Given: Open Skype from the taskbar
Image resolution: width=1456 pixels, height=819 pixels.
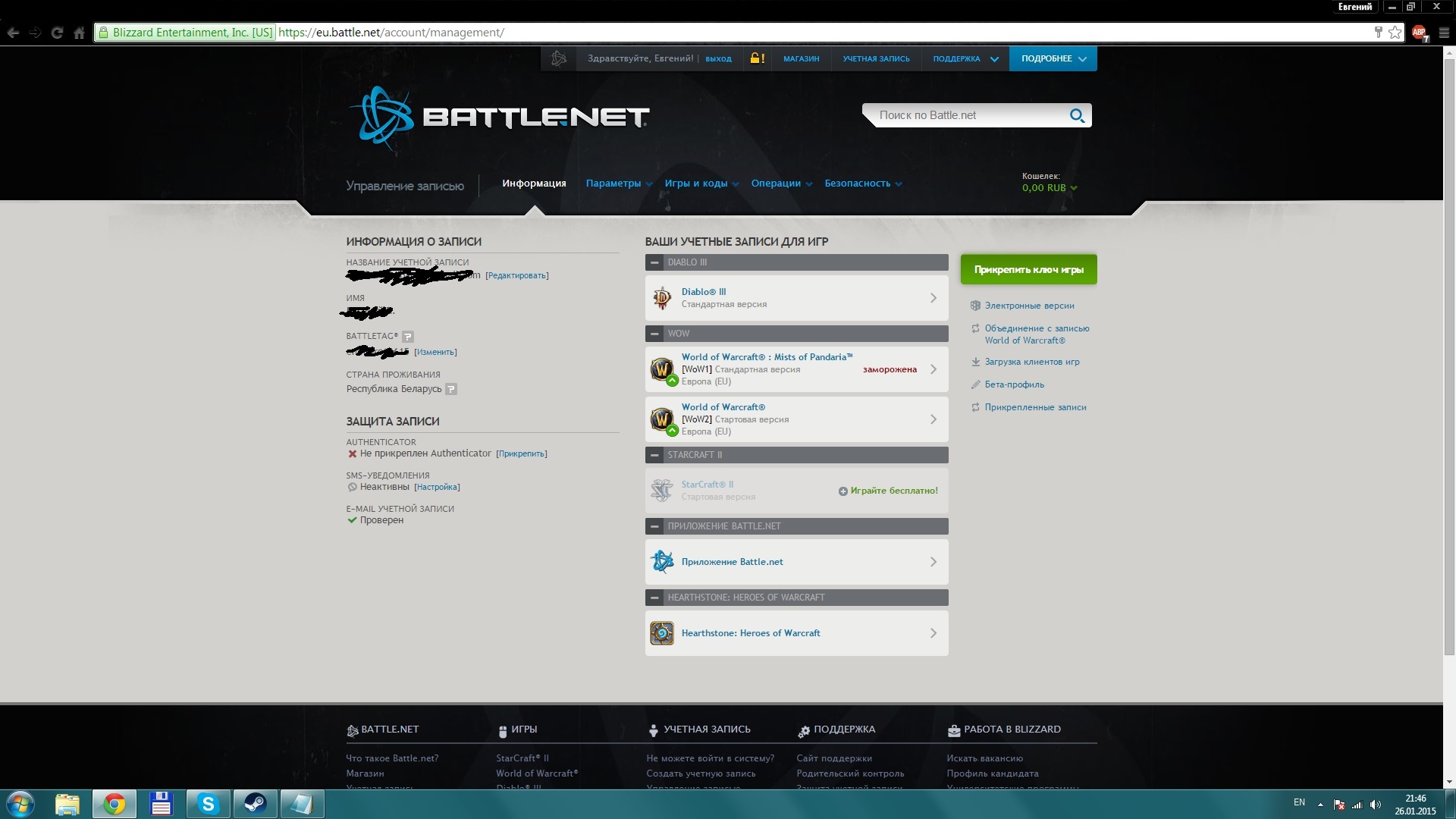Looking at the screenshot, I should tap(208, 804).
